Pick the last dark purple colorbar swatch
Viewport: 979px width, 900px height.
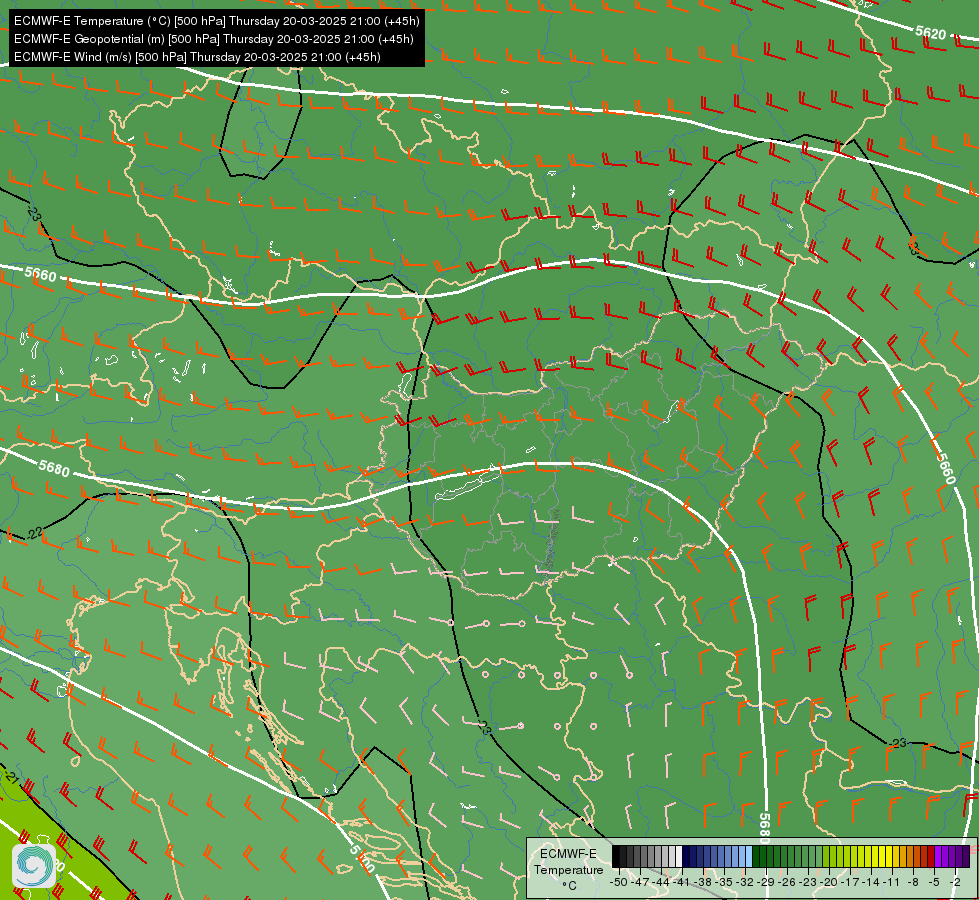pos(966,856)
